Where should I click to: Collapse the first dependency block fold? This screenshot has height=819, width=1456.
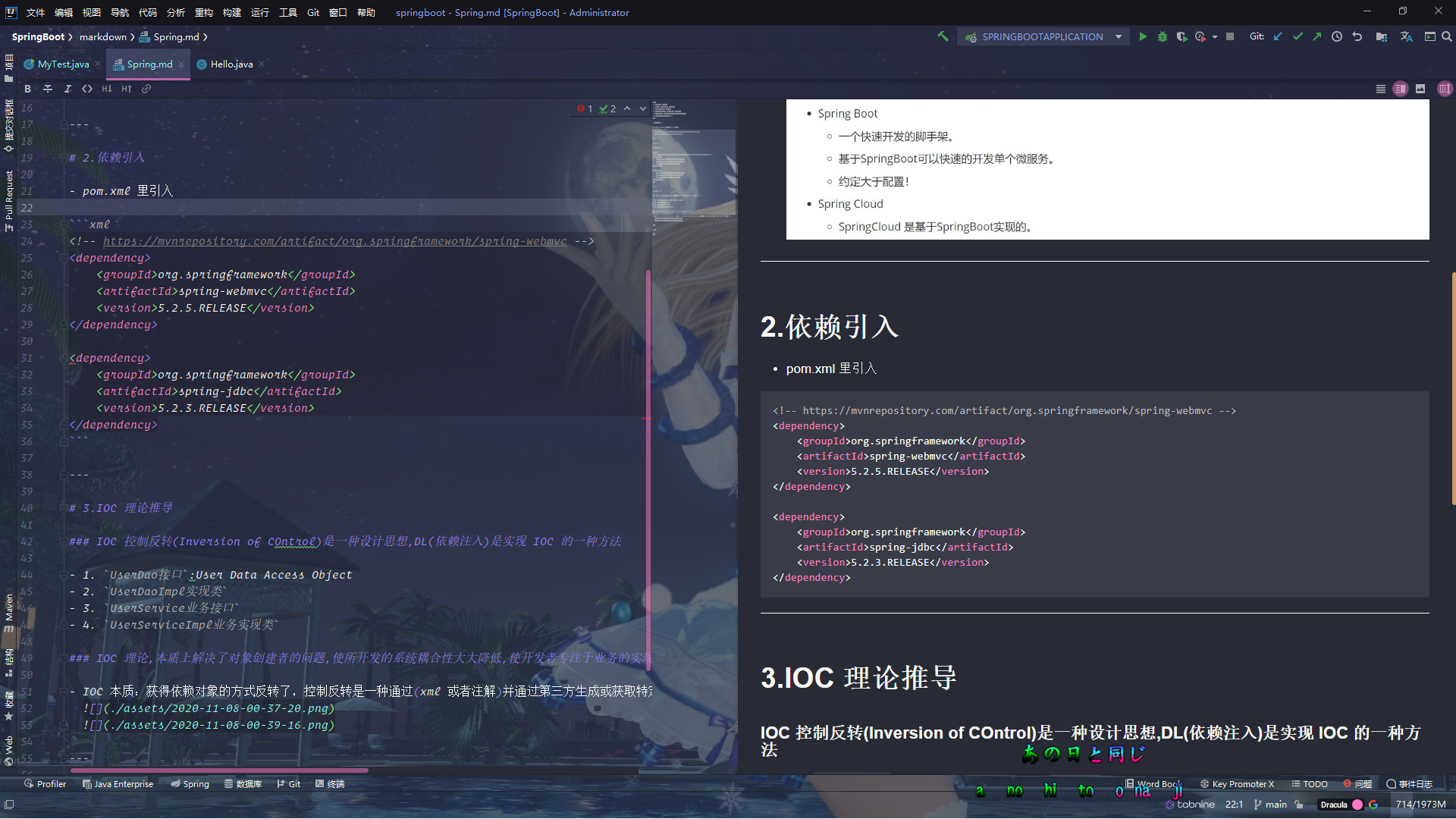point(64,258)
